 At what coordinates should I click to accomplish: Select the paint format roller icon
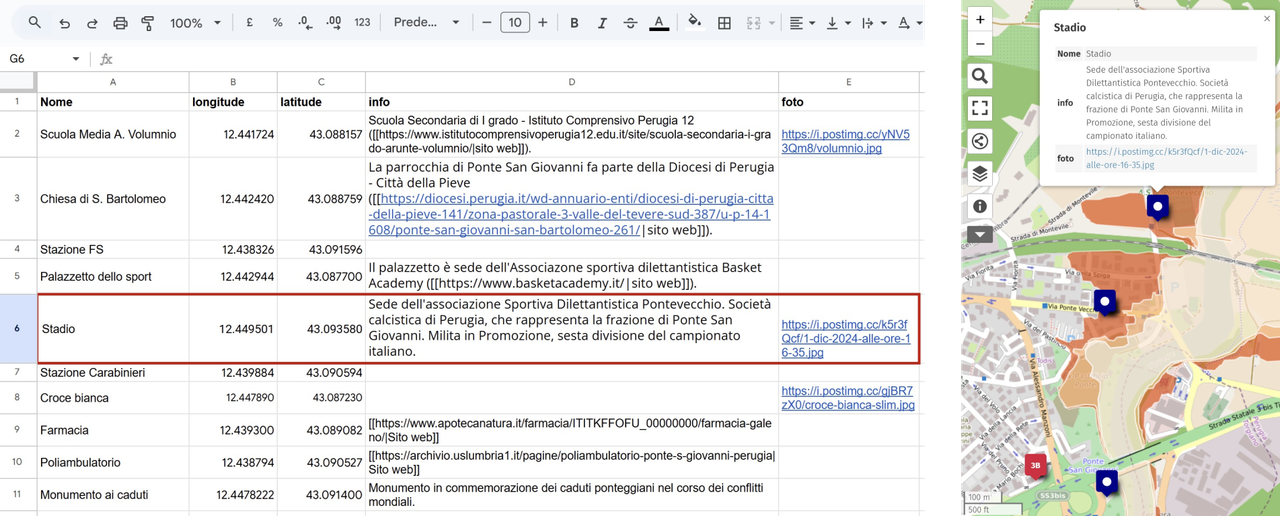[148, 23]
